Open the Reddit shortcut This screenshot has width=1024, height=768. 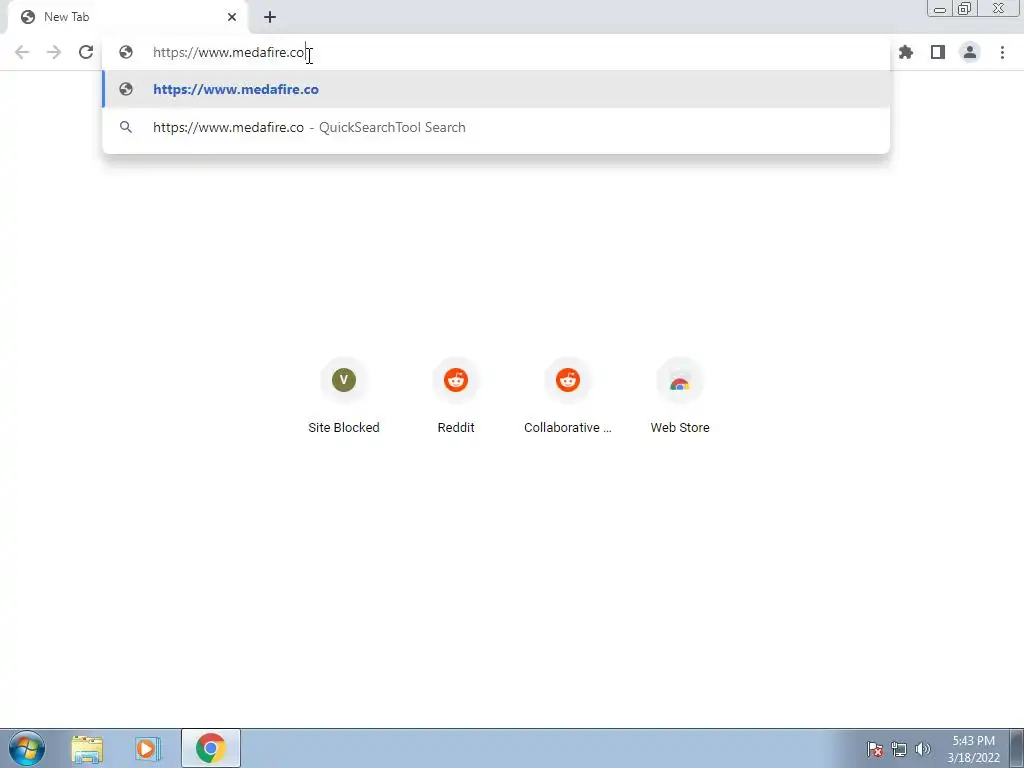(456, 397)
